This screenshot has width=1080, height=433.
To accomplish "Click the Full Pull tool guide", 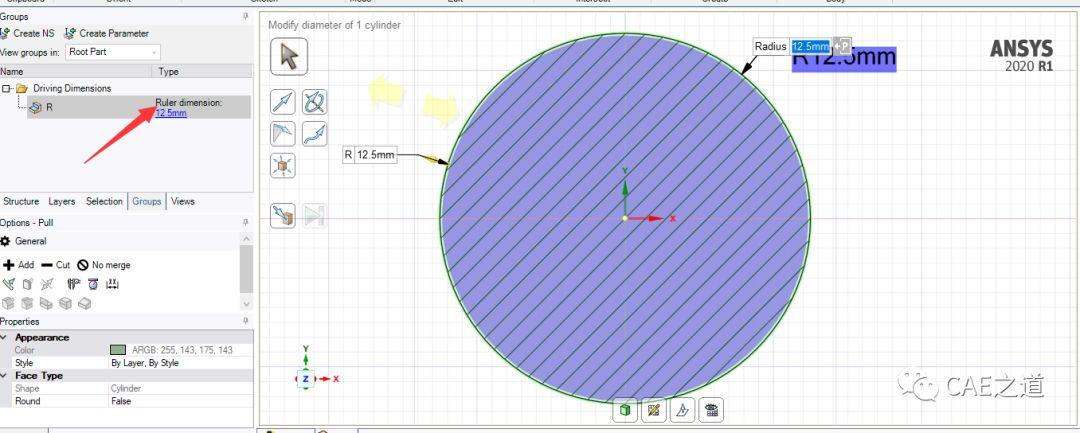I will click(x=314, y=215).
